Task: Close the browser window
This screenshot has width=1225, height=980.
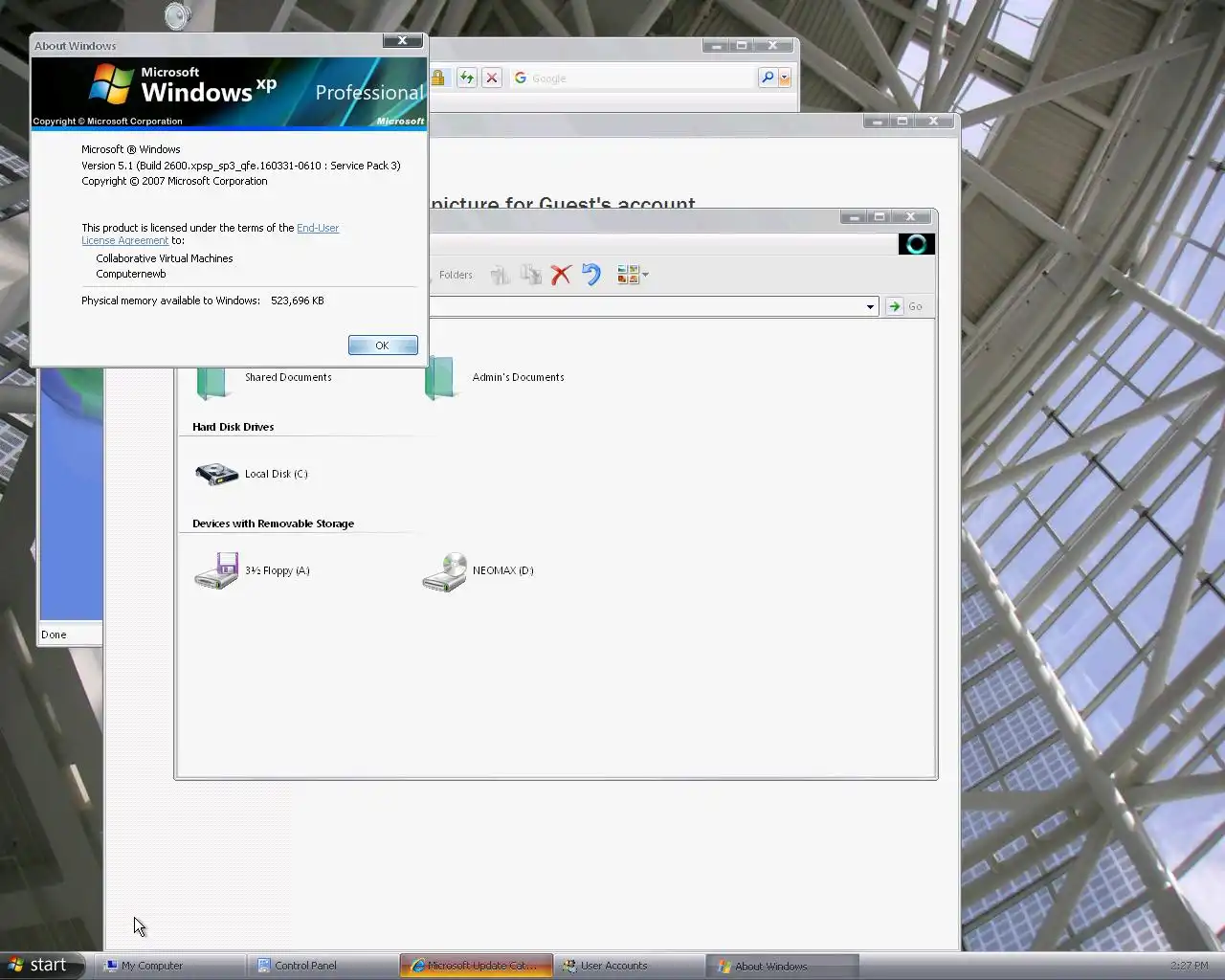Action: pos(773,46)
